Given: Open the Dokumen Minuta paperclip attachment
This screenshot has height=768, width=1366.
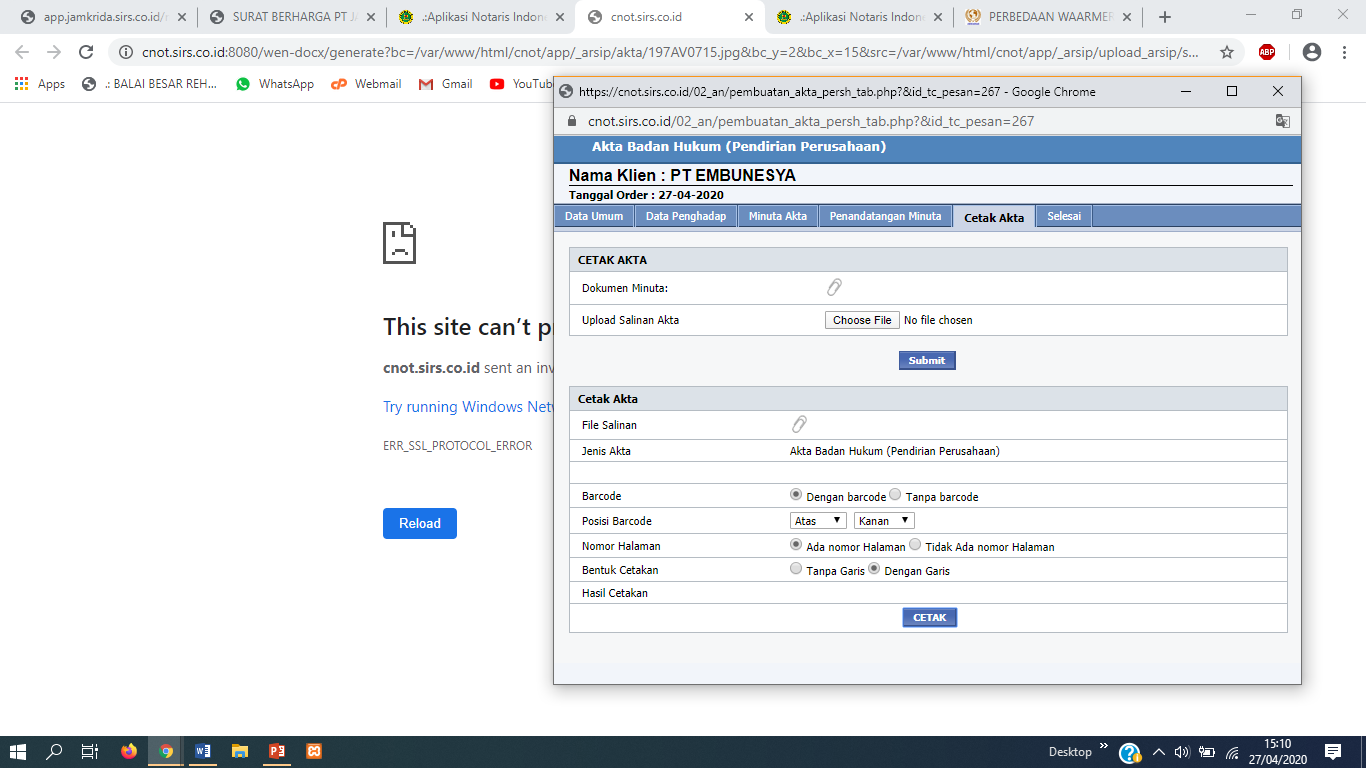Looking at the screenshot, I should click(x=834, y=288).
